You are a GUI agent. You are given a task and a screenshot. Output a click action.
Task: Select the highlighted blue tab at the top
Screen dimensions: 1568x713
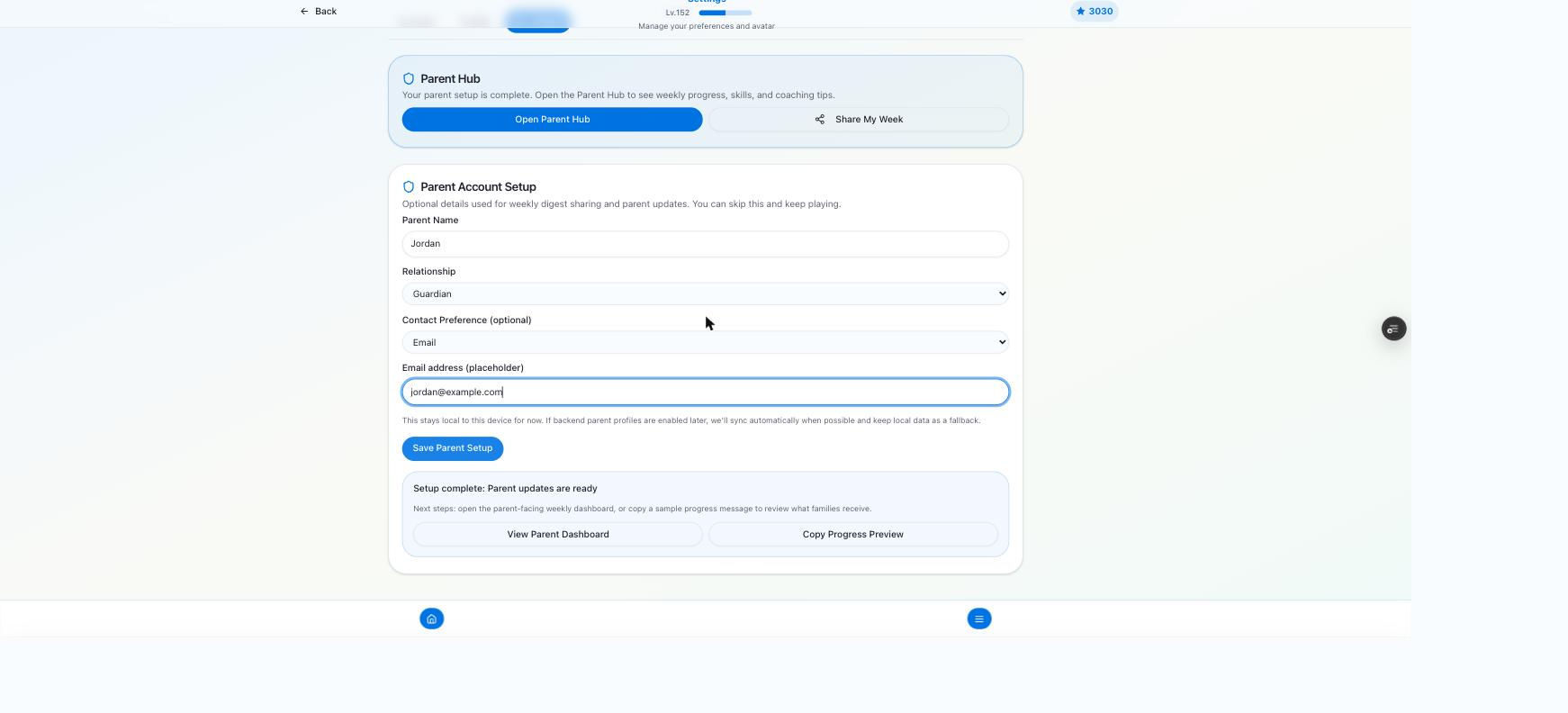537,22
